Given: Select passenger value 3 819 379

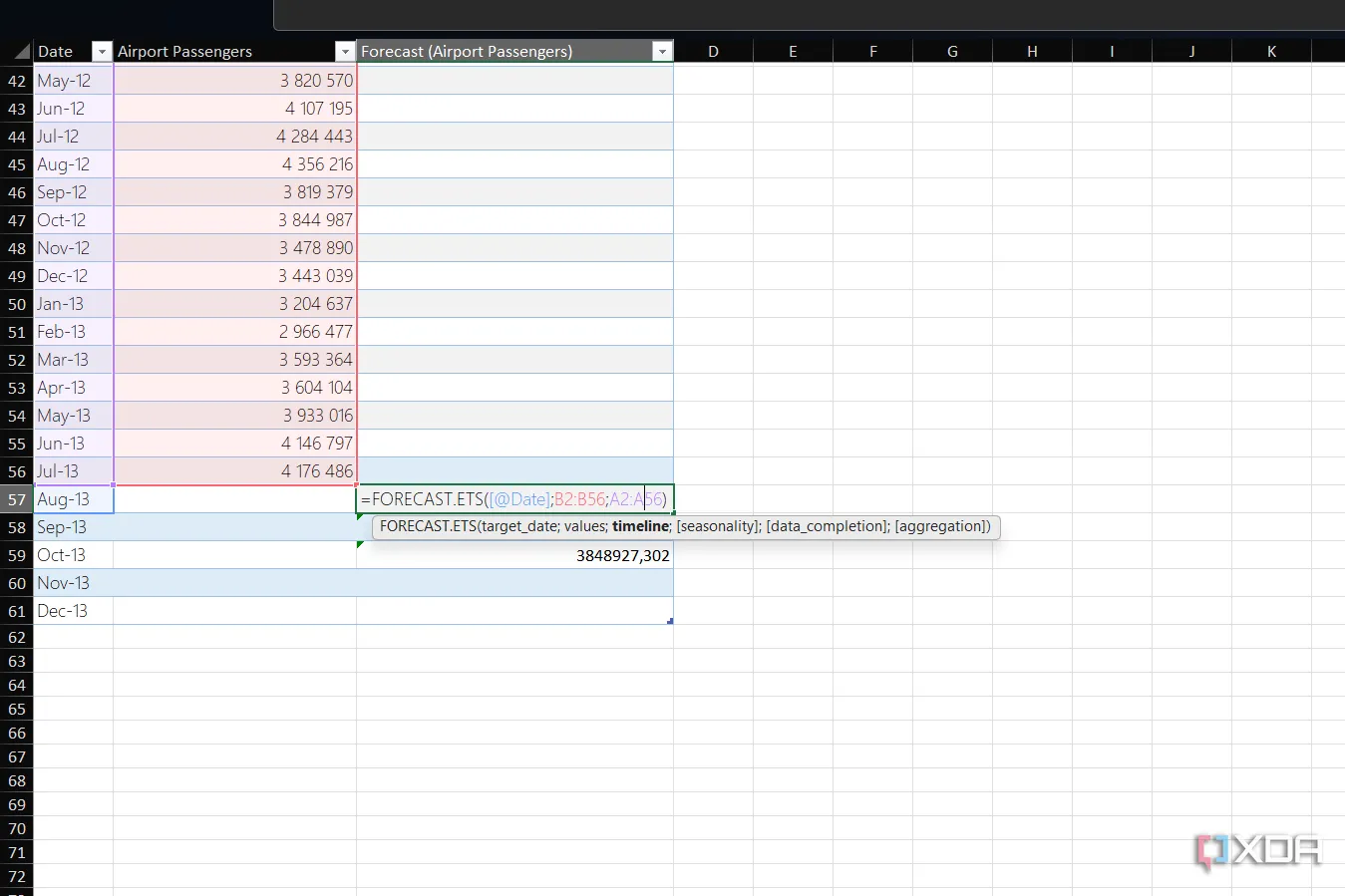Looking at the screenshot, I should pos(235,192).
